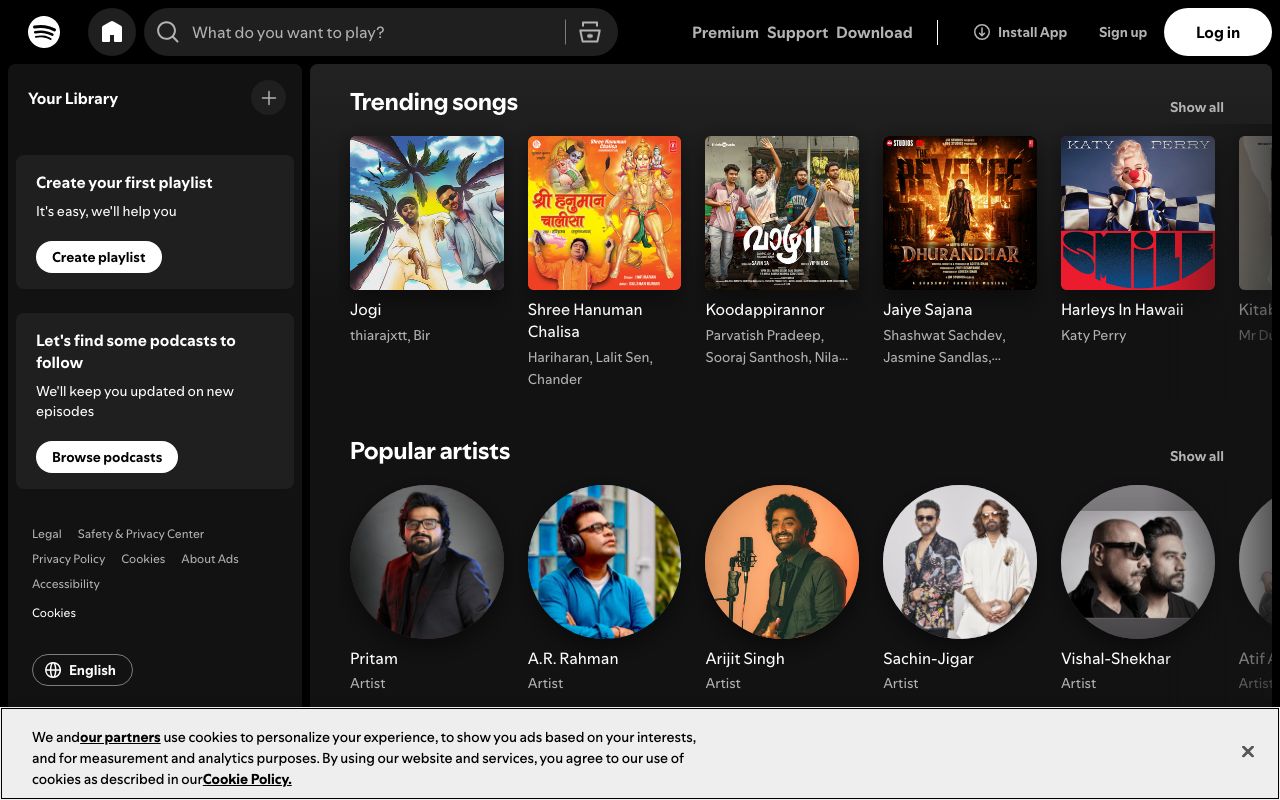Click the Install App icon

coord(982,32)
